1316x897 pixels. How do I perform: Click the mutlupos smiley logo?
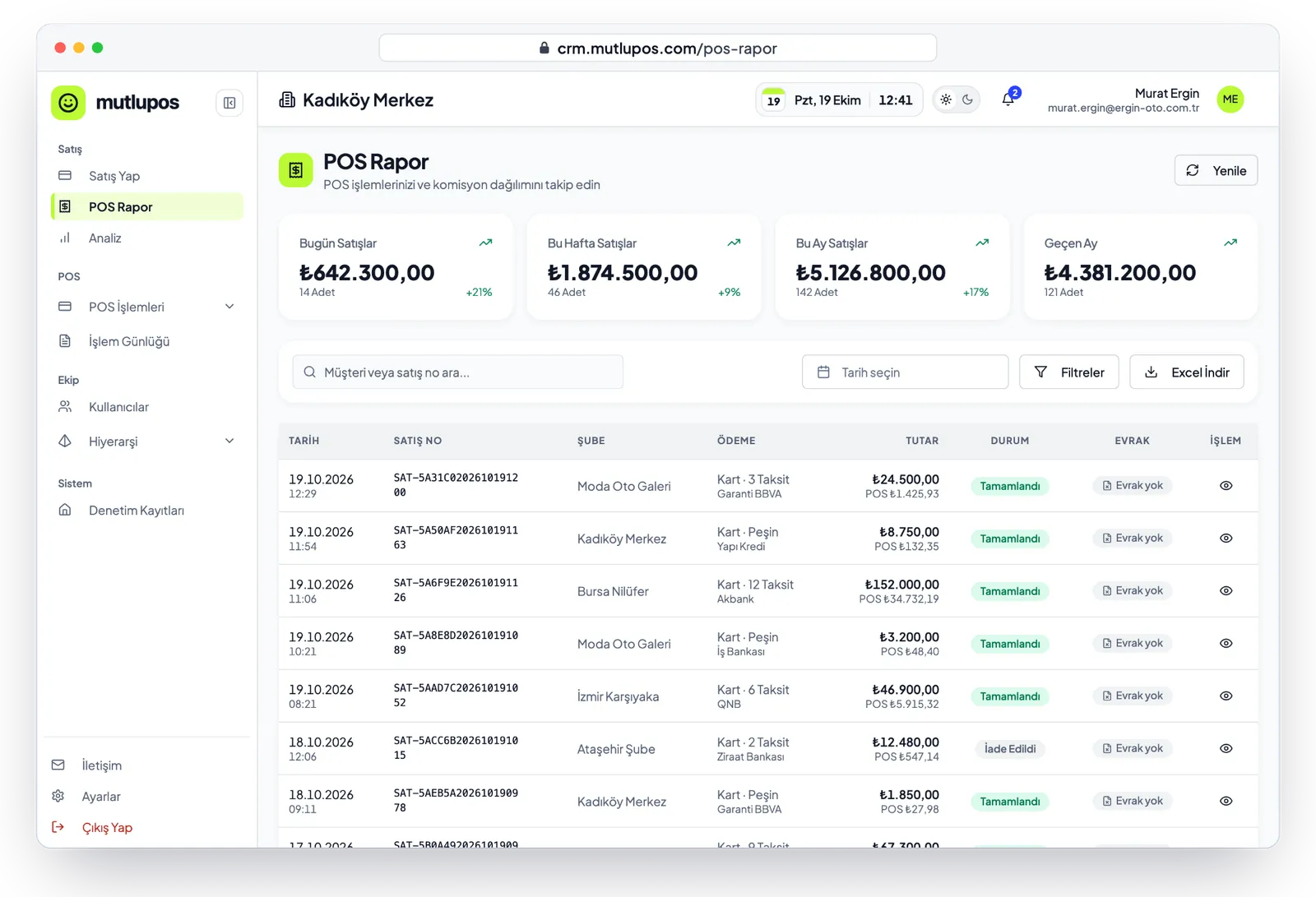pyautogui.click(x=68, y=103)
